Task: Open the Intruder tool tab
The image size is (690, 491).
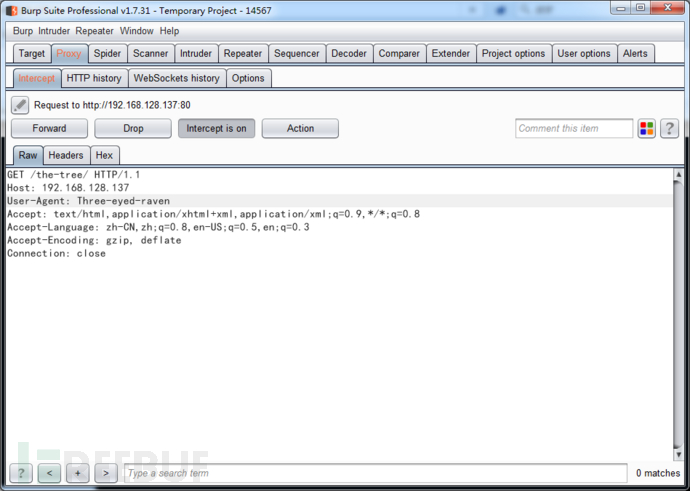Action: (196, 54)
